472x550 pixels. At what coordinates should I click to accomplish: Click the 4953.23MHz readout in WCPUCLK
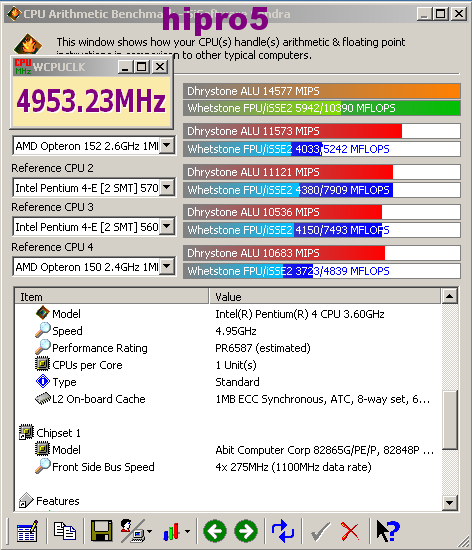pyautogui.click(x=91, y=101)
